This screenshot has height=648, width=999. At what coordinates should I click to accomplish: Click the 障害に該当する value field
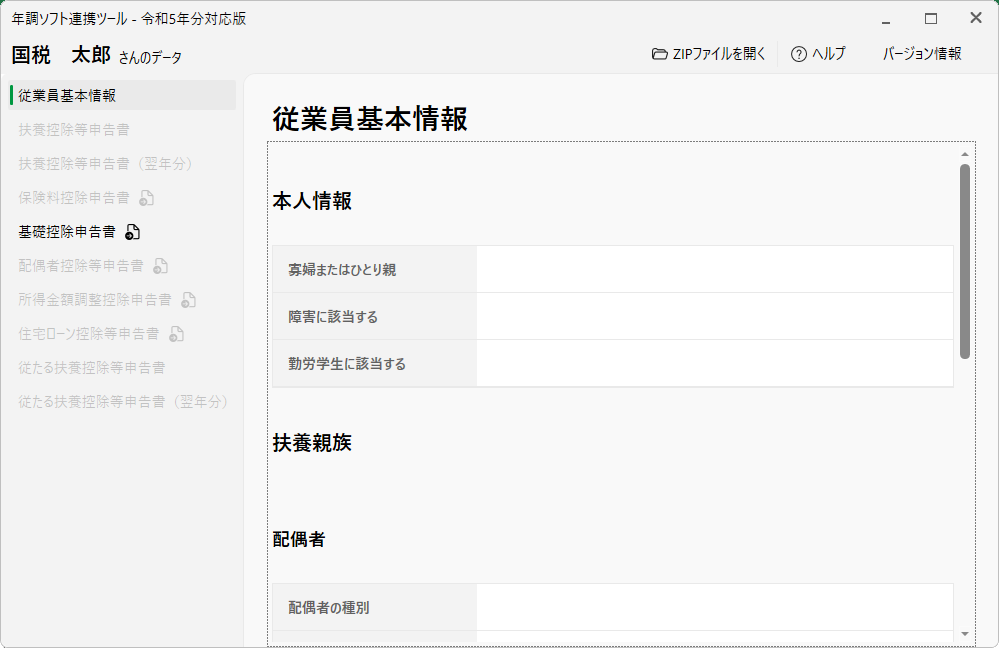(x=714, y=316)
